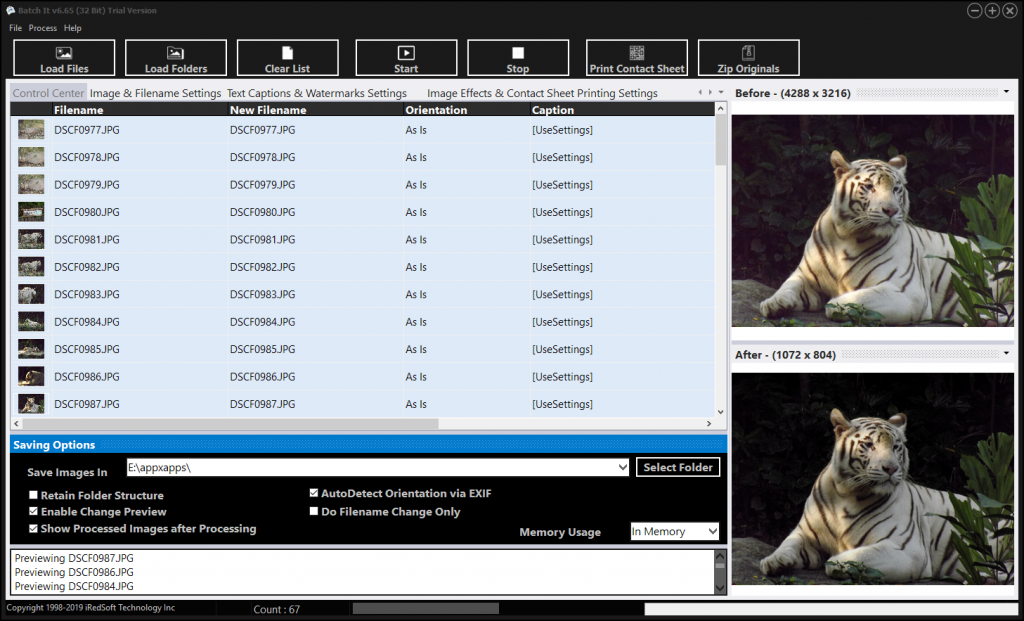Click the Clear List page icon
The width and height of the screenshot is (1024, 621).
[x=287, y=53]
